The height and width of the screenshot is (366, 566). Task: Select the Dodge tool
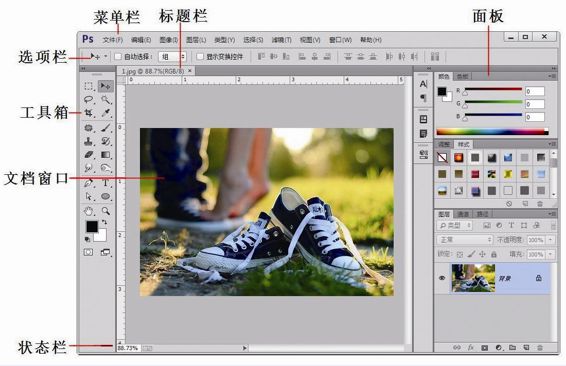[105, 168]
